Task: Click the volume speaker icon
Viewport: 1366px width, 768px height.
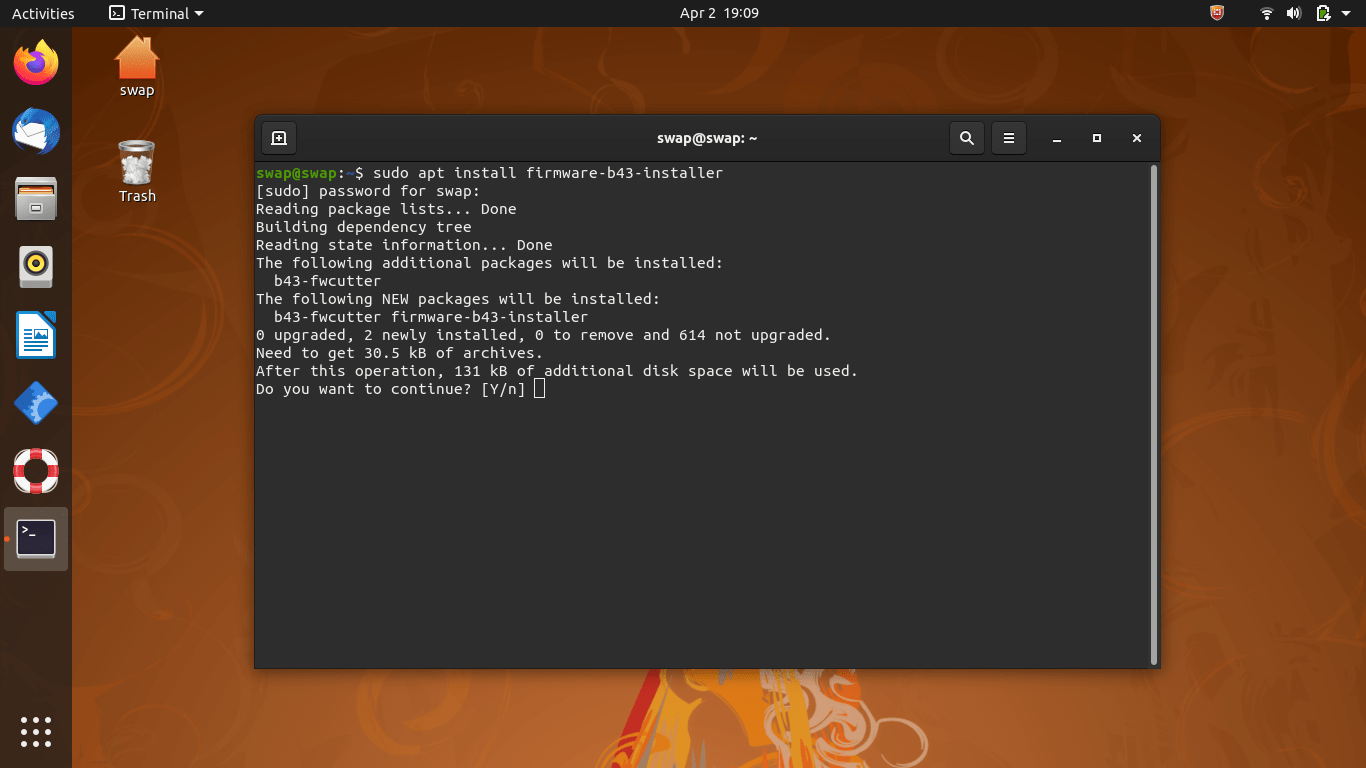Action: (1294, 13)
